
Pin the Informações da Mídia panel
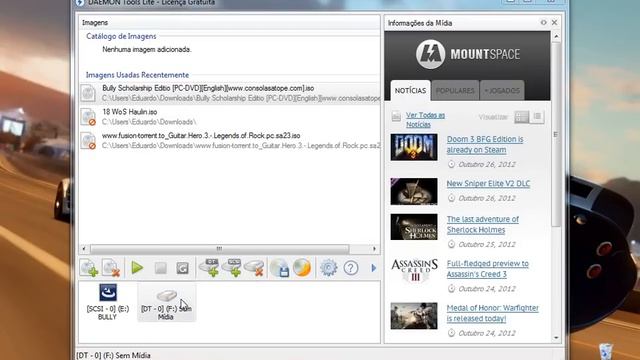tap(543, 22)
